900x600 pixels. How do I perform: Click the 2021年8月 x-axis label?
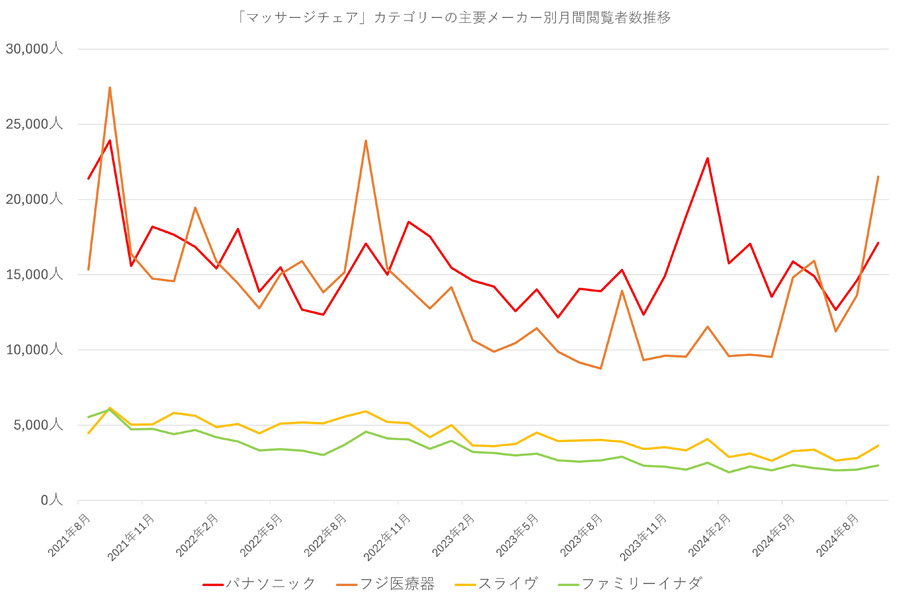pos(69,535)
